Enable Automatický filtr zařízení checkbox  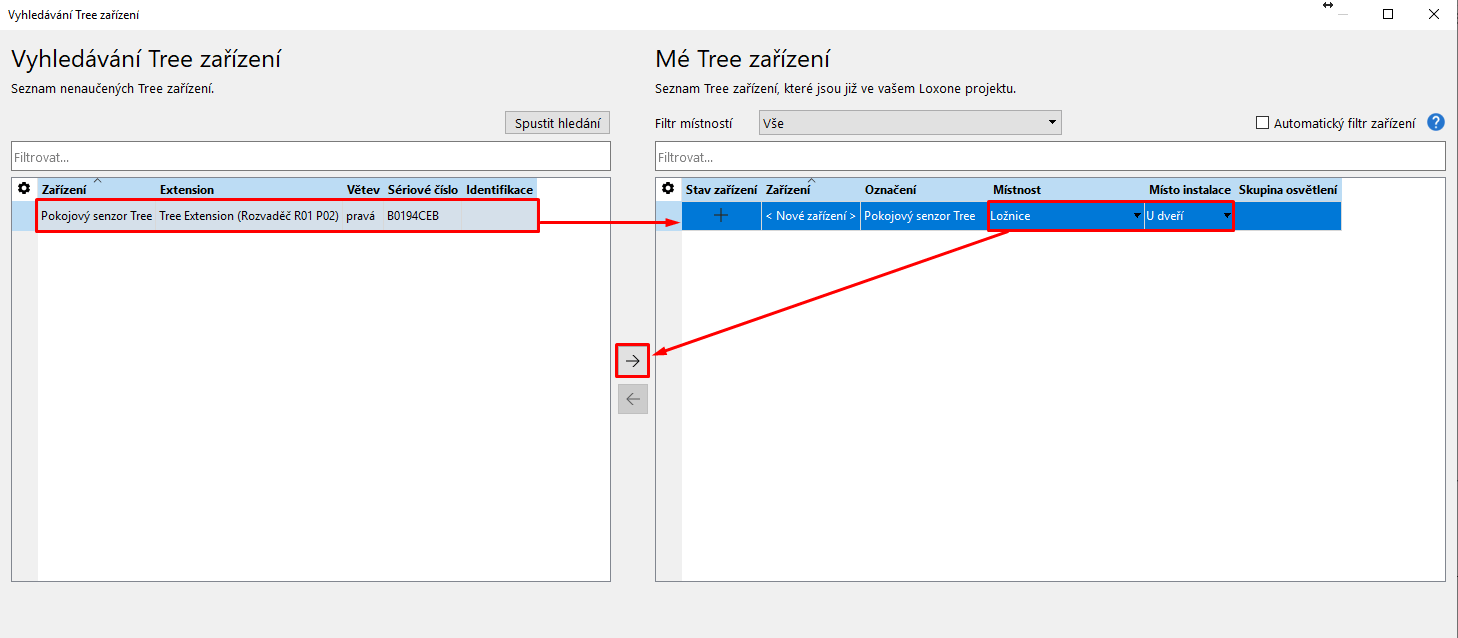click(1262, 123)
